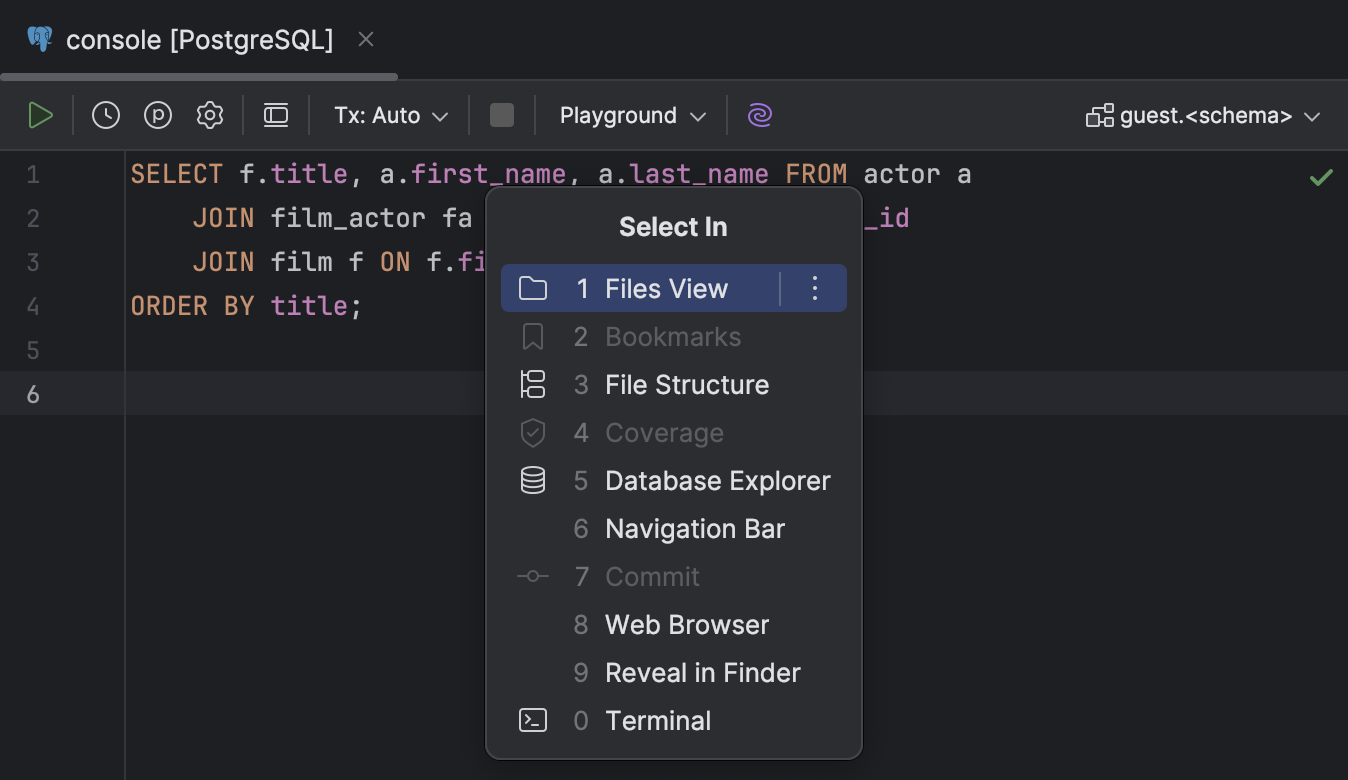The height and width of the screenshot is (780, 1348).
Task: Toggle the in-editor results layout icon
Action: coord(276,116)
